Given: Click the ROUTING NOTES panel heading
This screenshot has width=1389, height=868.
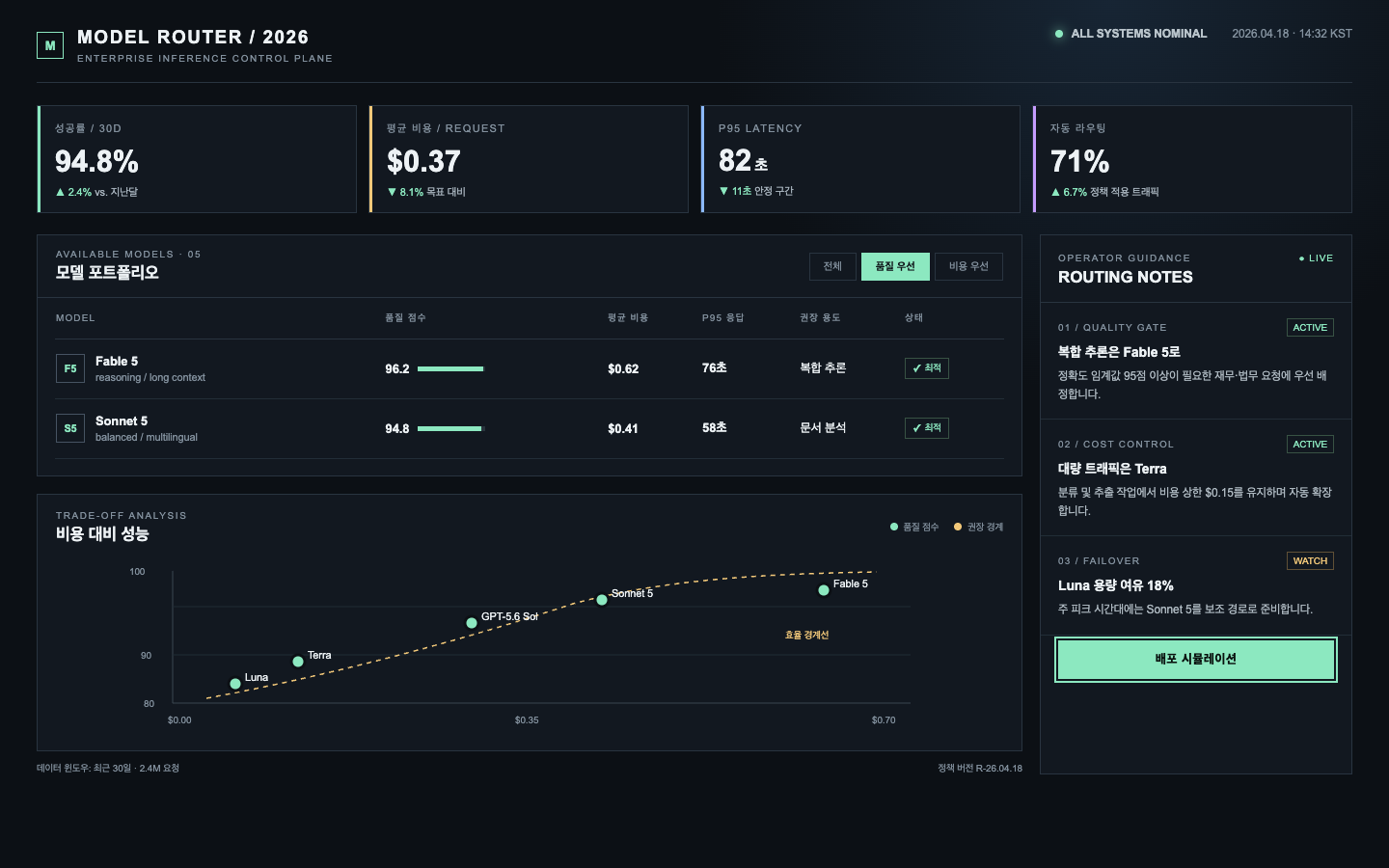Looking at the screenshot, I should (x=1126, y=278).
